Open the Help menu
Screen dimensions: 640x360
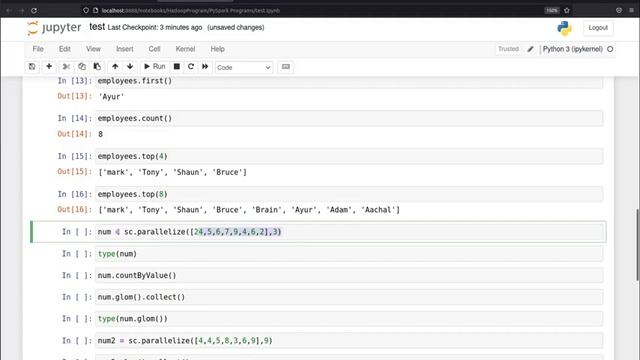click(218, 49)
